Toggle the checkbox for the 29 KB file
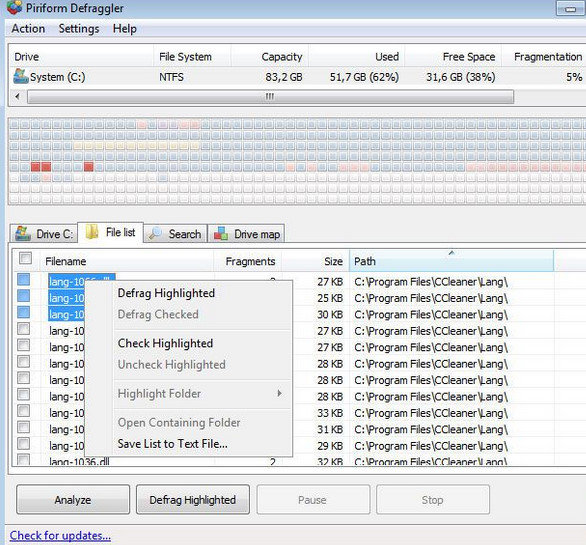Viewport: 586px width, 545px height. 24,444
